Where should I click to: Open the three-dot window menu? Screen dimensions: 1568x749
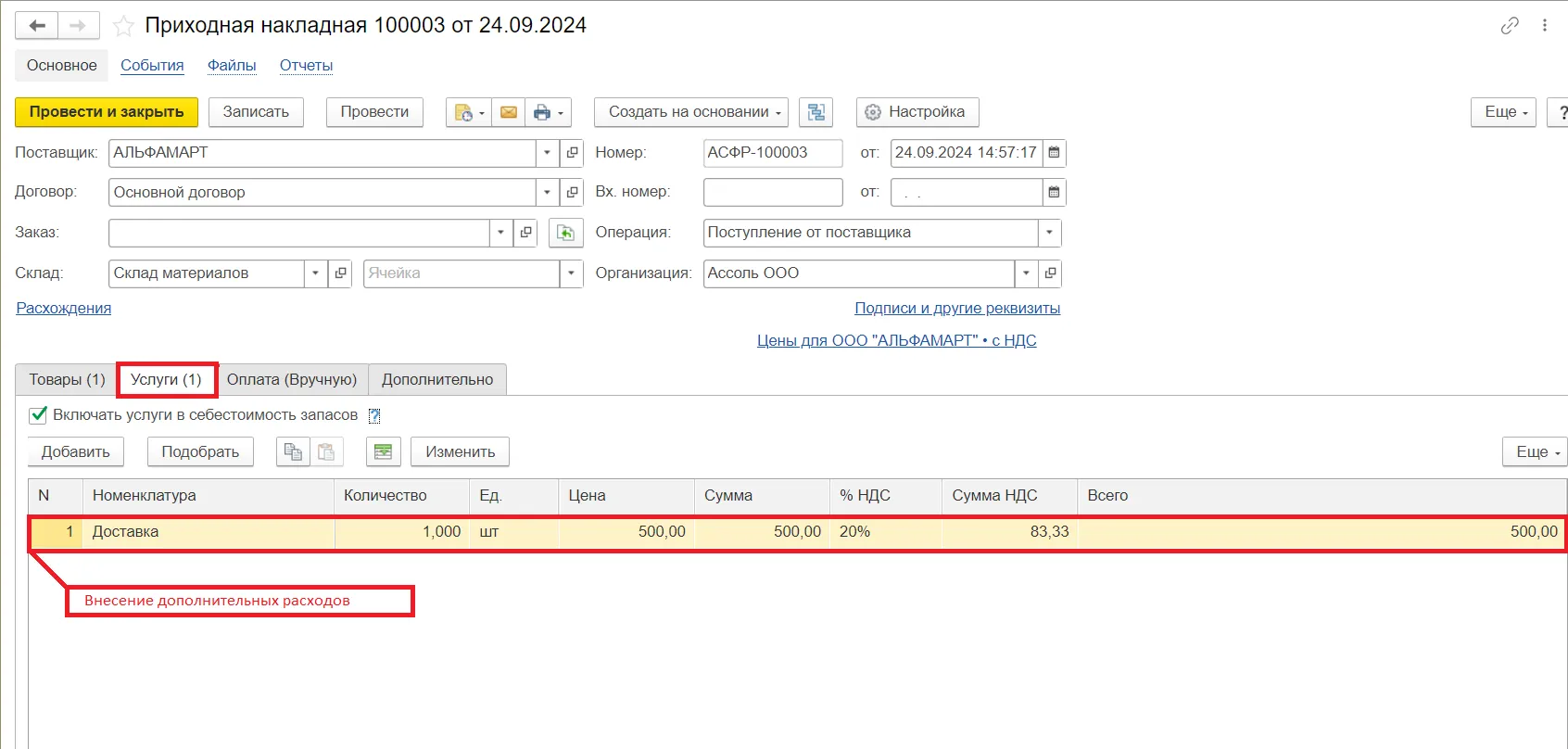pyautogui.click(x=1544, y=26)
